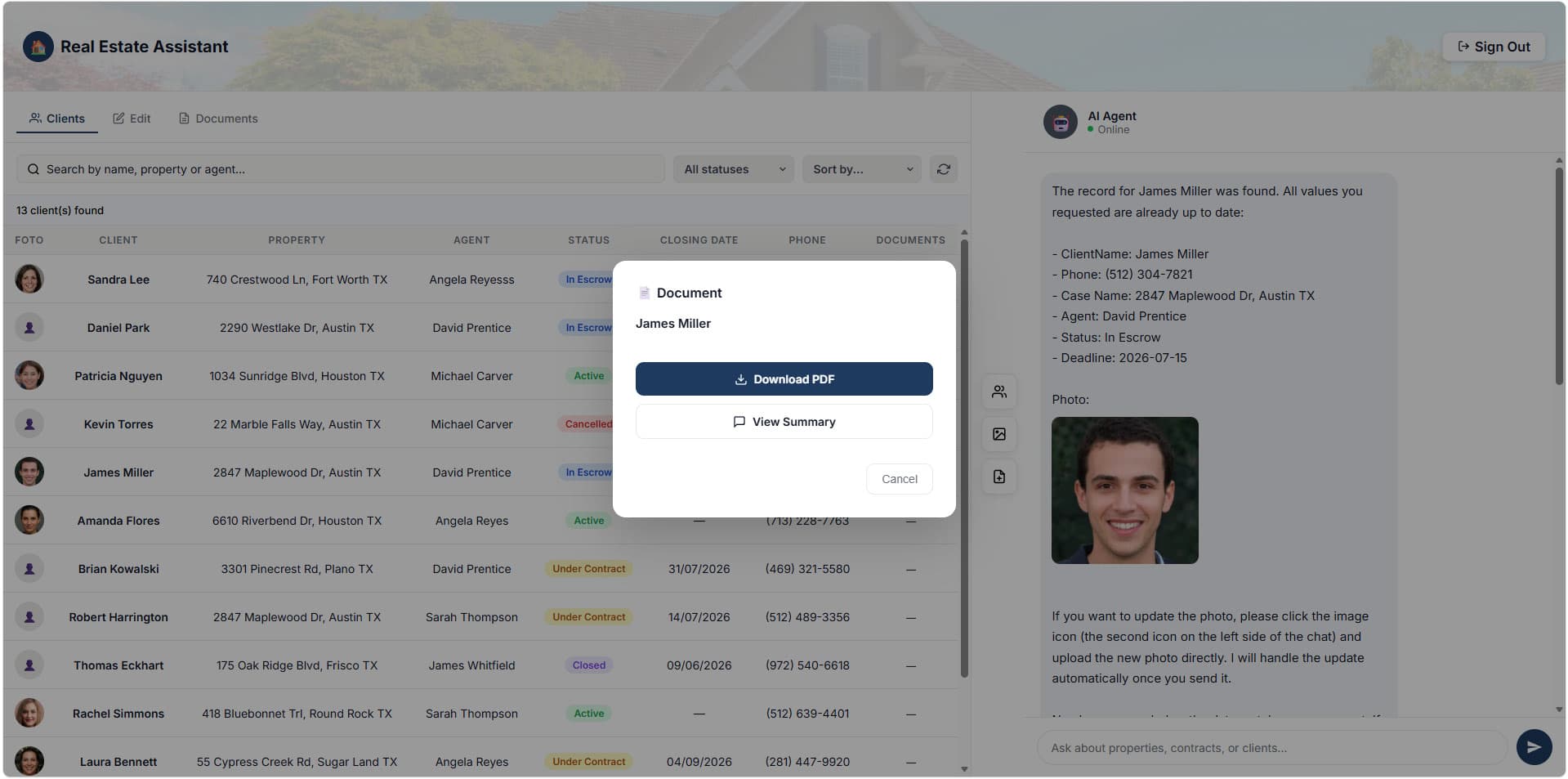
Task: Click the PROPERTY column header
Action: point(297,240)
